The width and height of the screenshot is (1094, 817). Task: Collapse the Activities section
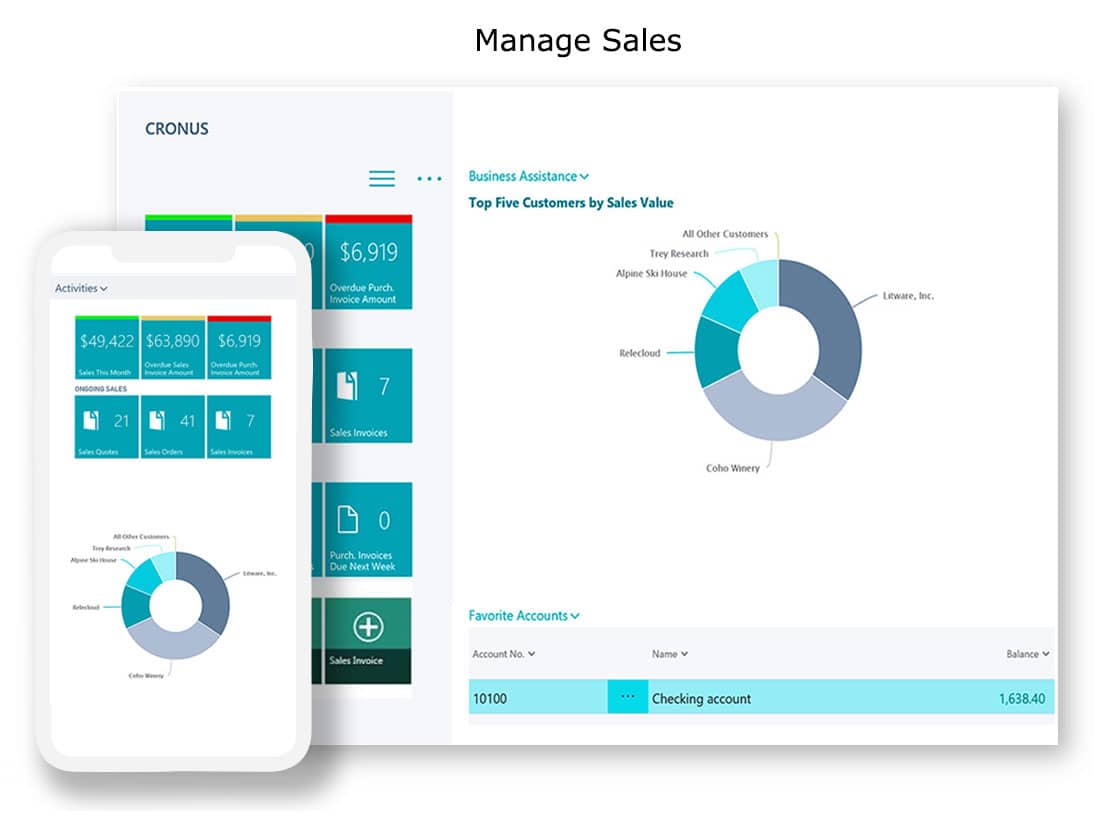pyautogui.click(x=80, y=288)
